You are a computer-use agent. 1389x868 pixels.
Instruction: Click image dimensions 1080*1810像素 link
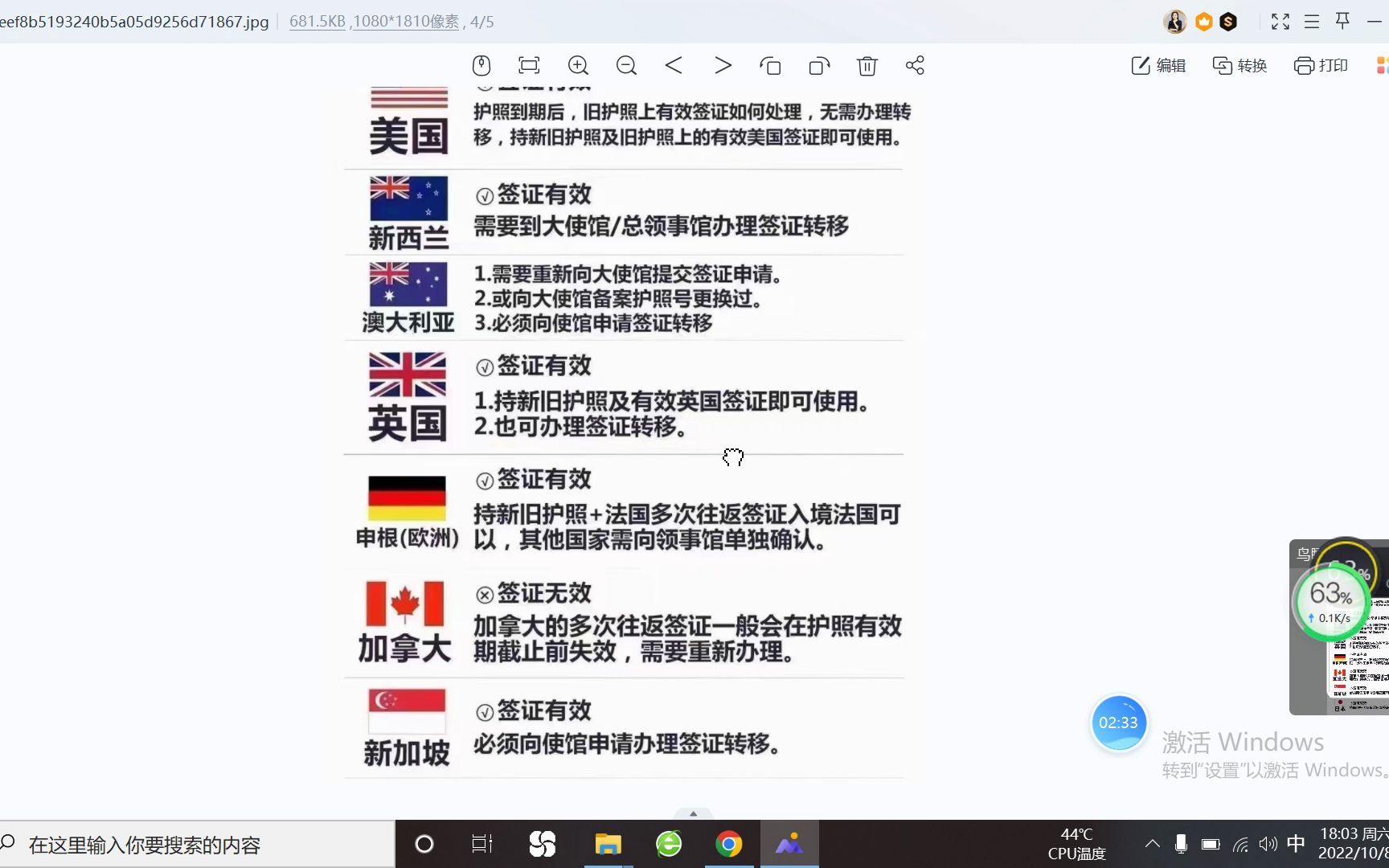point(406,22)
